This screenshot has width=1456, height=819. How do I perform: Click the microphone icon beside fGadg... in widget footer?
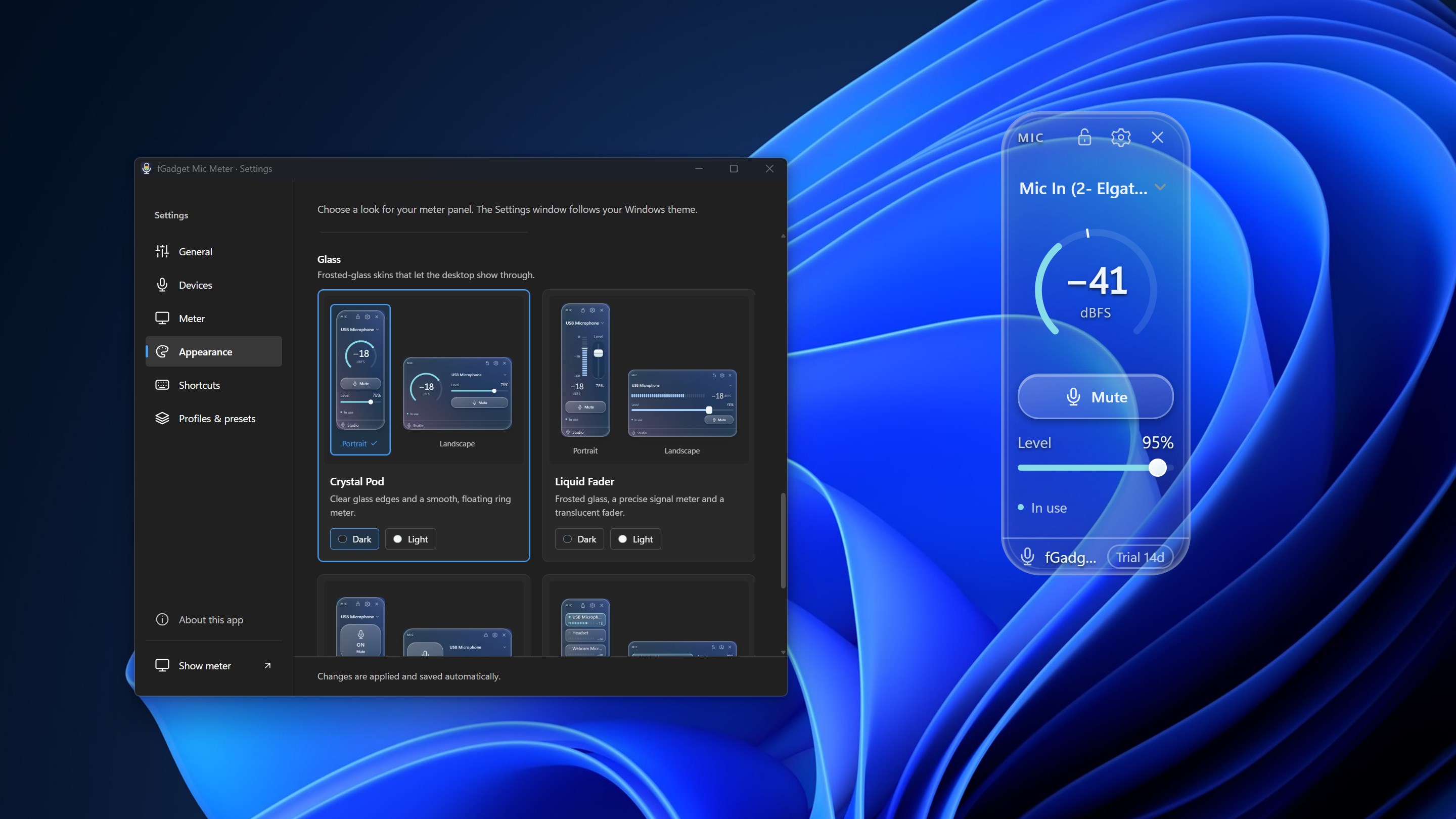[1028, 557]
